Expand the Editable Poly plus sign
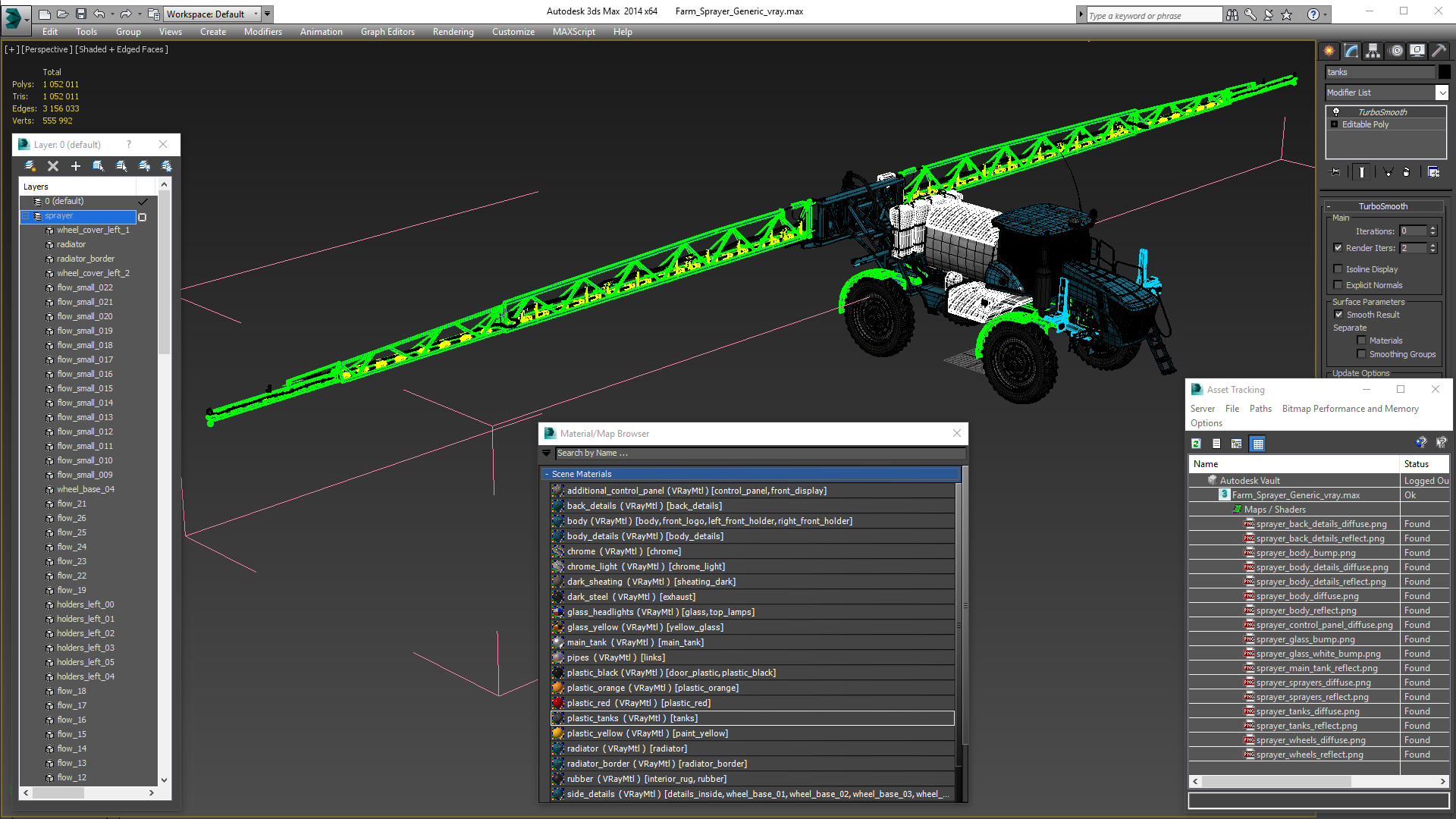Screen dimensions: 1456x819 point(1335,124)
